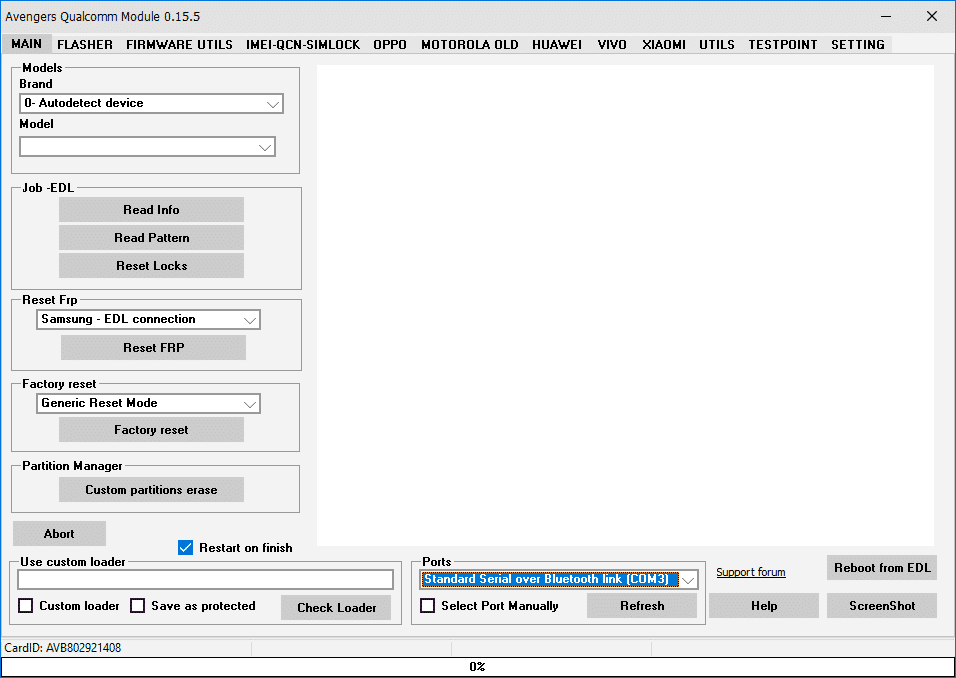Open the Model dropdown list
The height and width of the screenshot is (678, 956).
point(148,147)
